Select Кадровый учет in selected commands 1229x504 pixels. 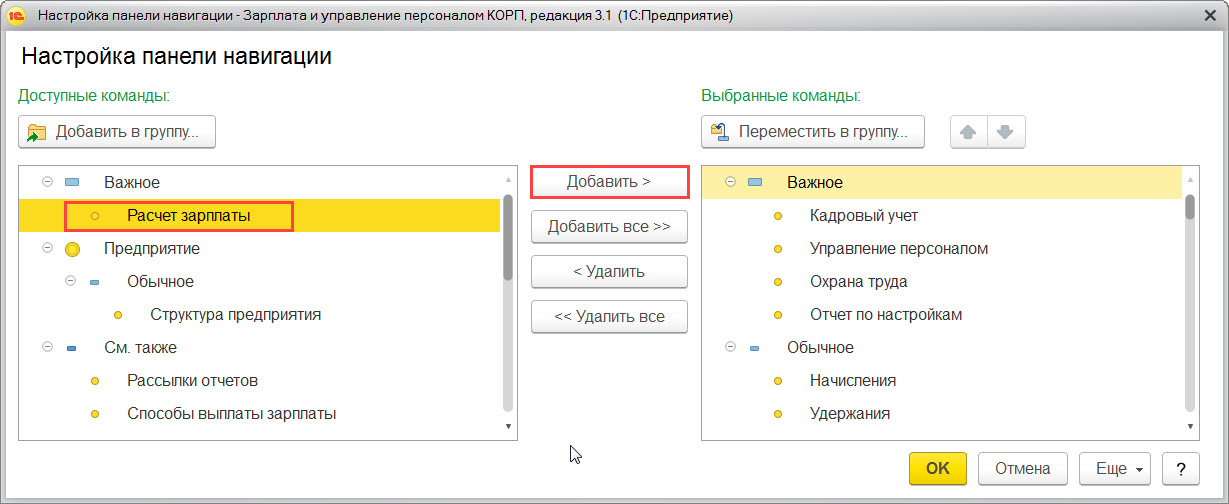[x=864, y=216]
